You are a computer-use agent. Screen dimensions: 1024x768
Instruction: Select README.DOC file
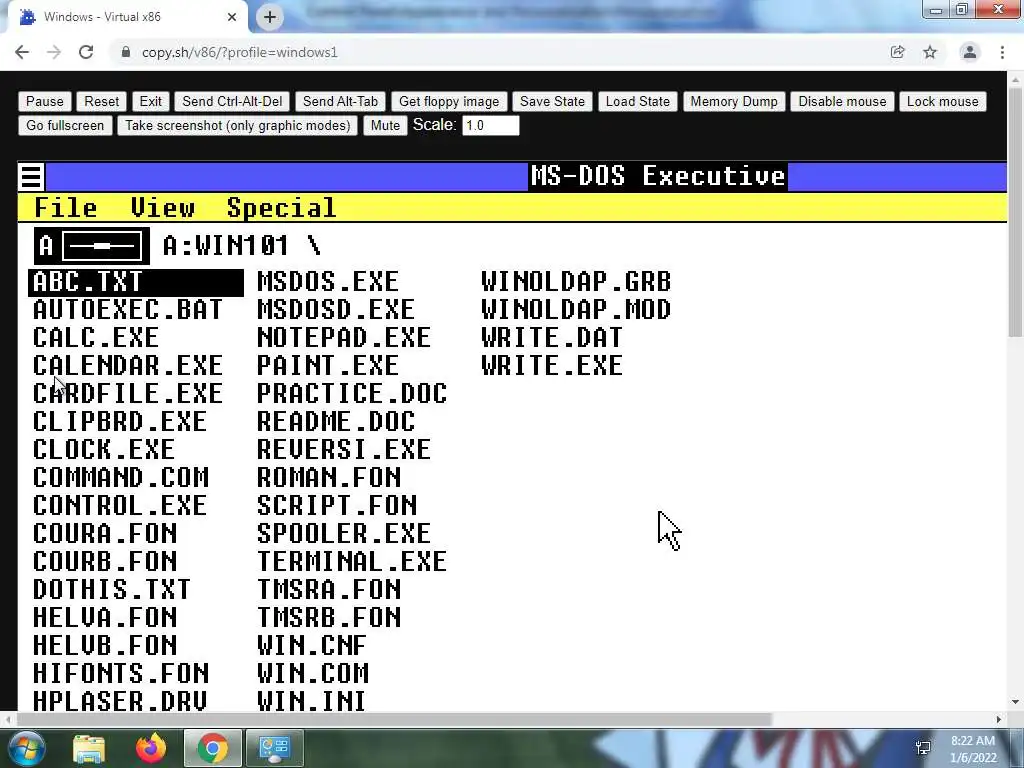[336, 422]
